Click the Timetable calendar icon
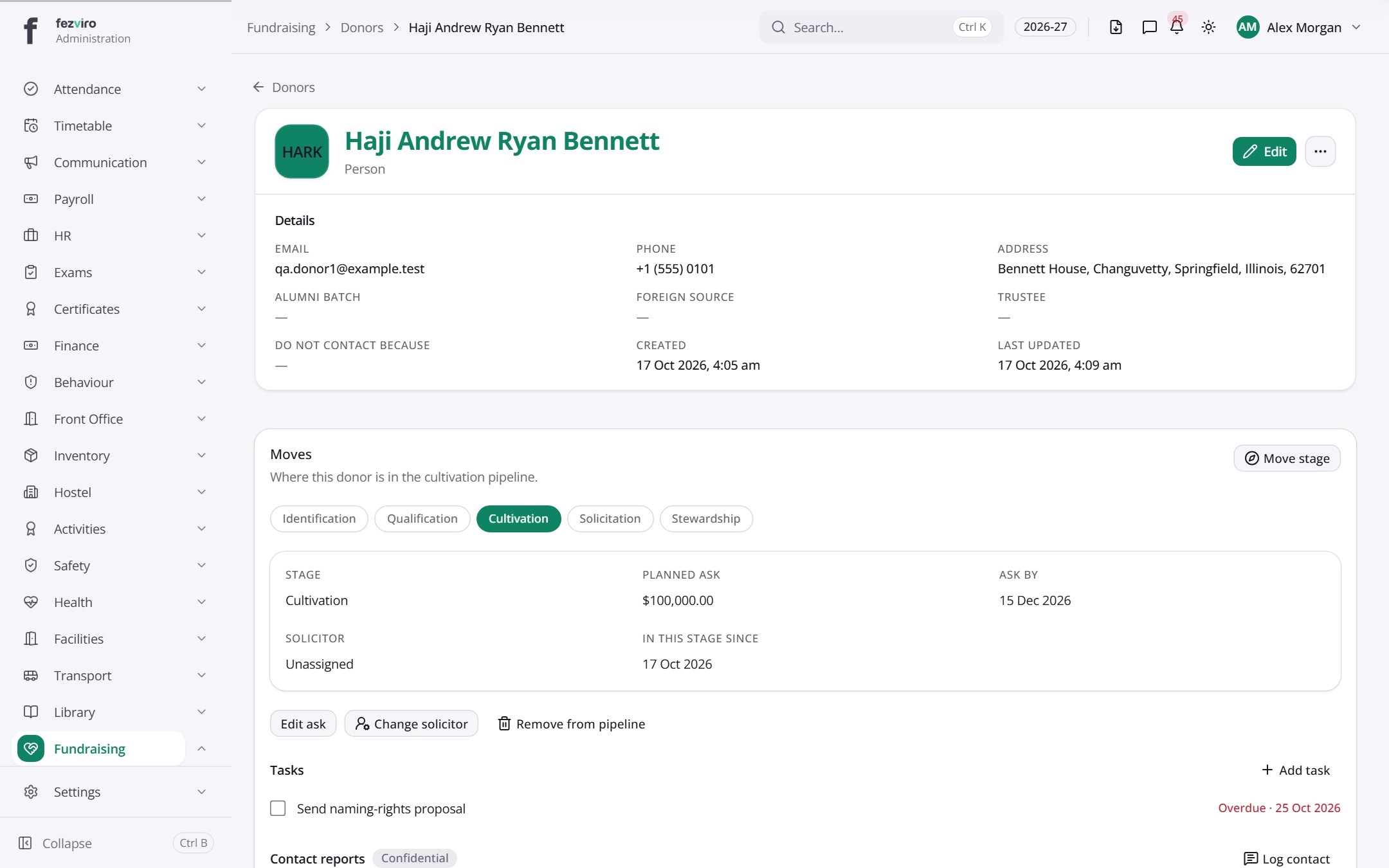1389x868 pixels. [x=31, y=125]
